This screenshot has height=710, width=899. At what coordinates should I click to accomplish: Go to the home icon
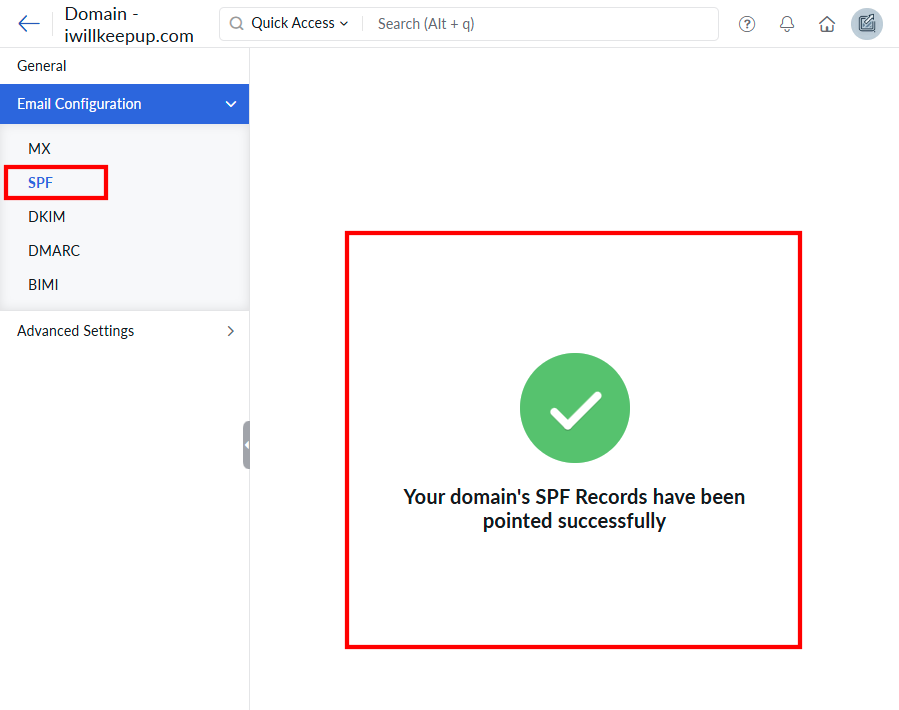(827, 24)
